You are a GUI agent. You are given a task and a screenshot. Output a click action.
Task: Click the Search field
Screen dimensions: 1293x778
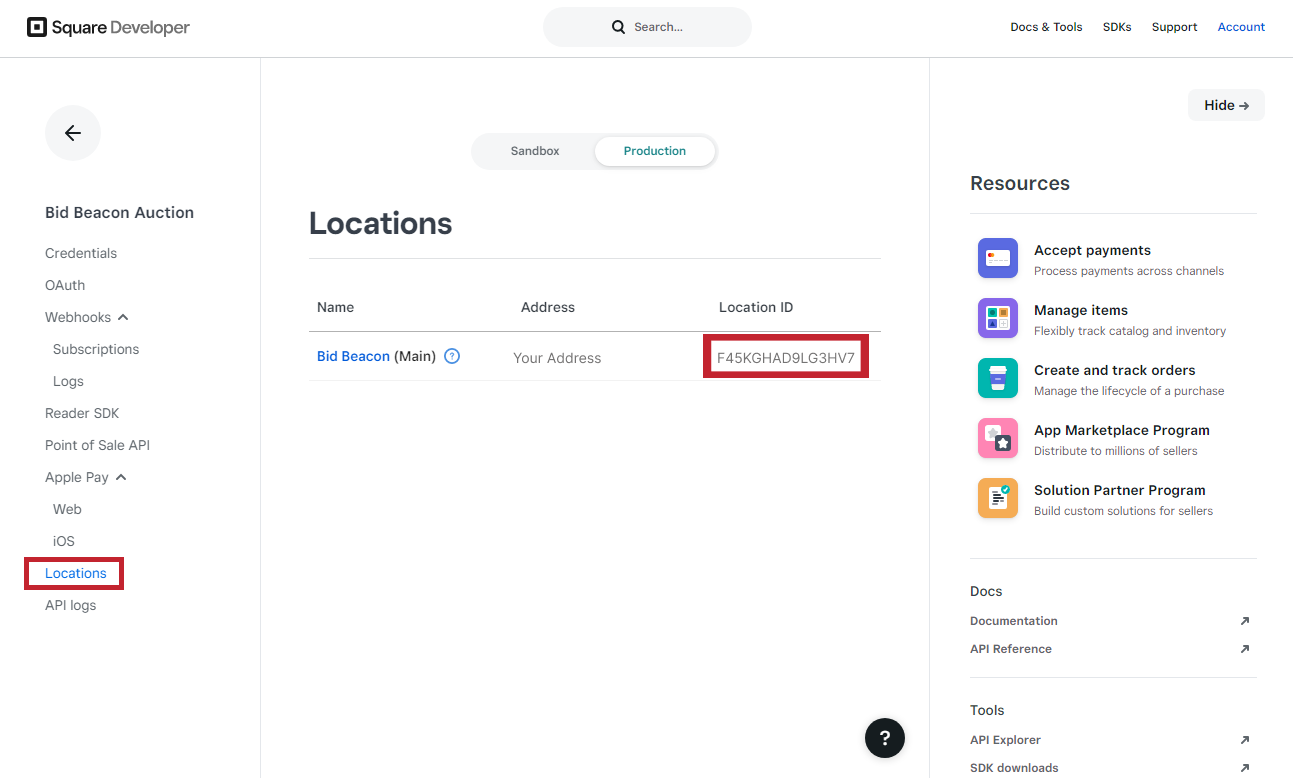point(647,27)
